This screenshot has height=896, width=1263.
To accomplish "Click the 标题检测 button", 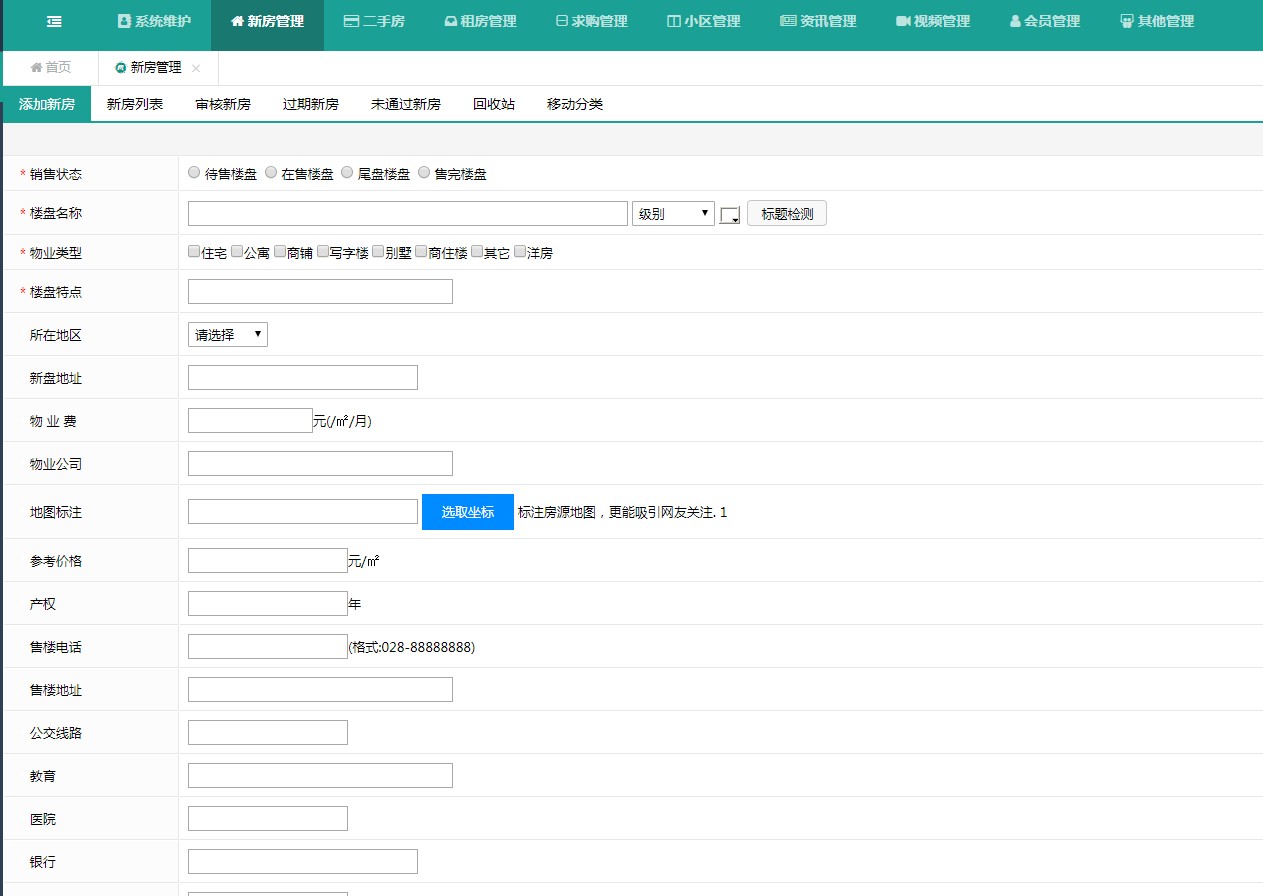I will tap(787, 214).
